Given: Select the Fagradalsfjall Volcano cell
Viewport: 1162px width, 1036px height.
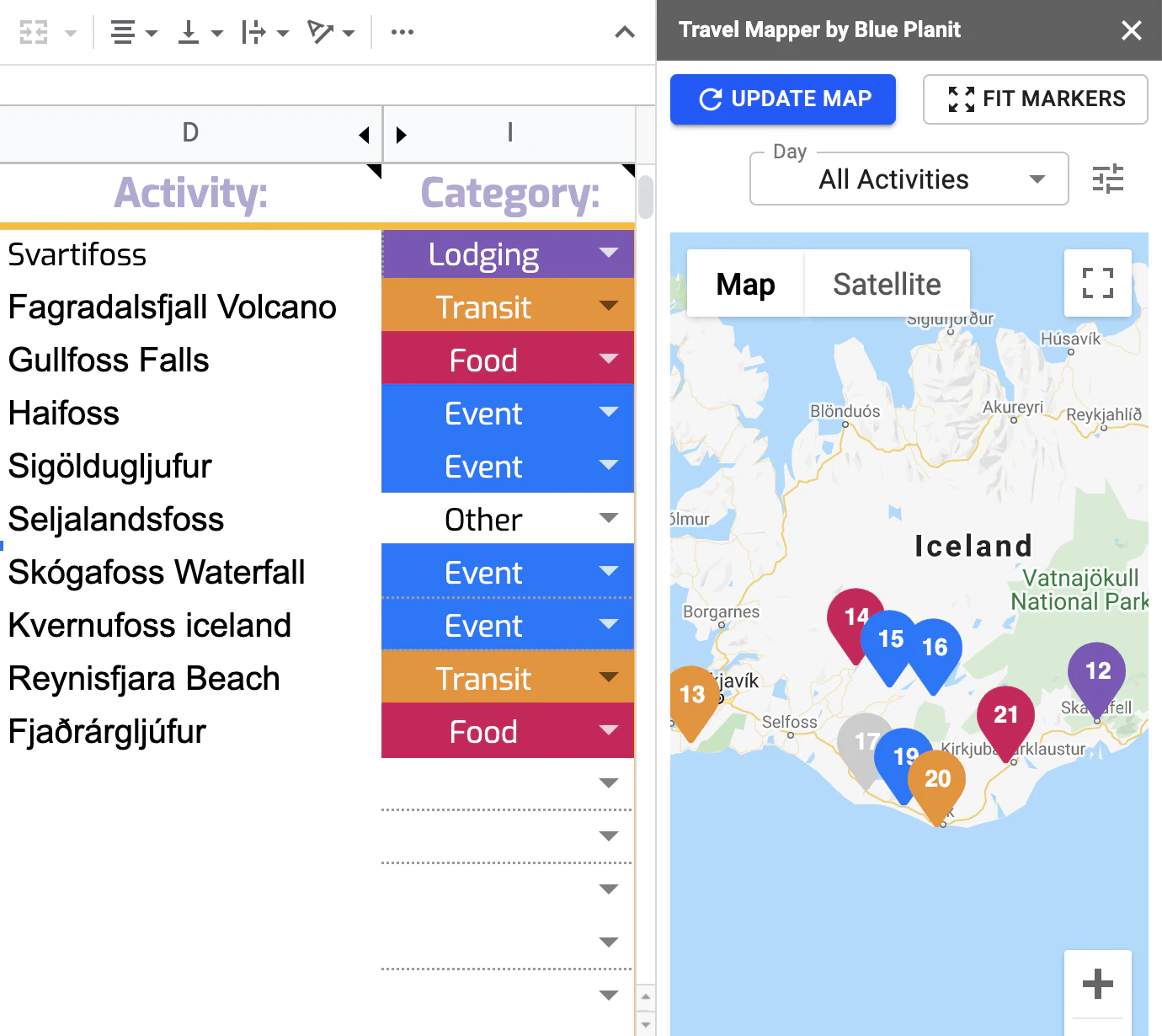Looking at the screenshot, I should pos(190,307).
